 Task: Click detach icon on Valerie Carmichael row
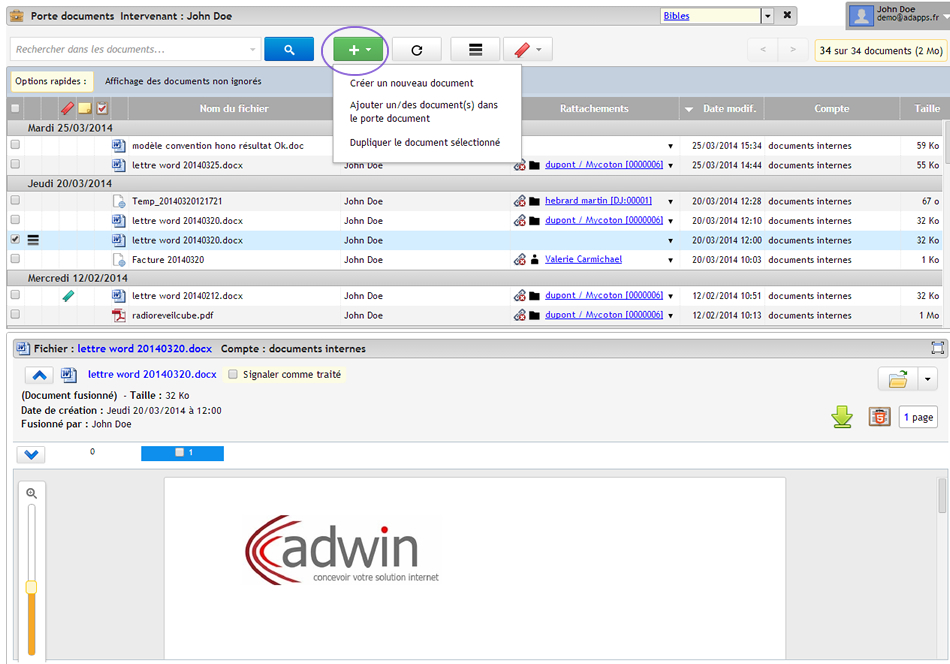(520, 259)
